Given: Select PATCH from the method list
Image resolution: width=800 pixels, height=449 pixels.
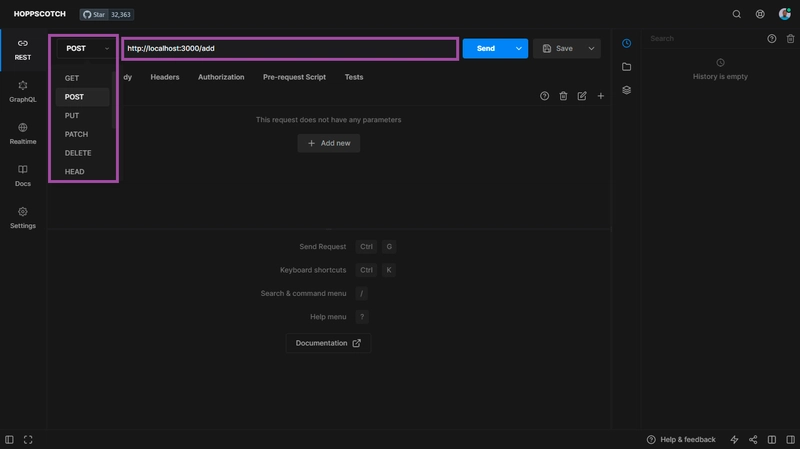Looking at the screenshot, I should click(x=83, y=134).
